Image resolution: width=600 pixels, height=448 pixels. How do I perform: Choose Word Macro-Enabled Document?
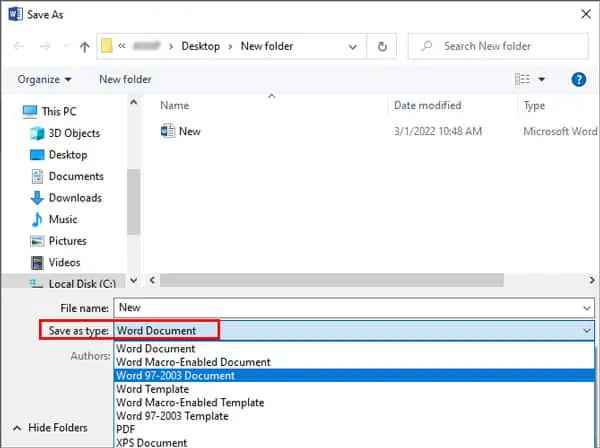coord(354,362)
